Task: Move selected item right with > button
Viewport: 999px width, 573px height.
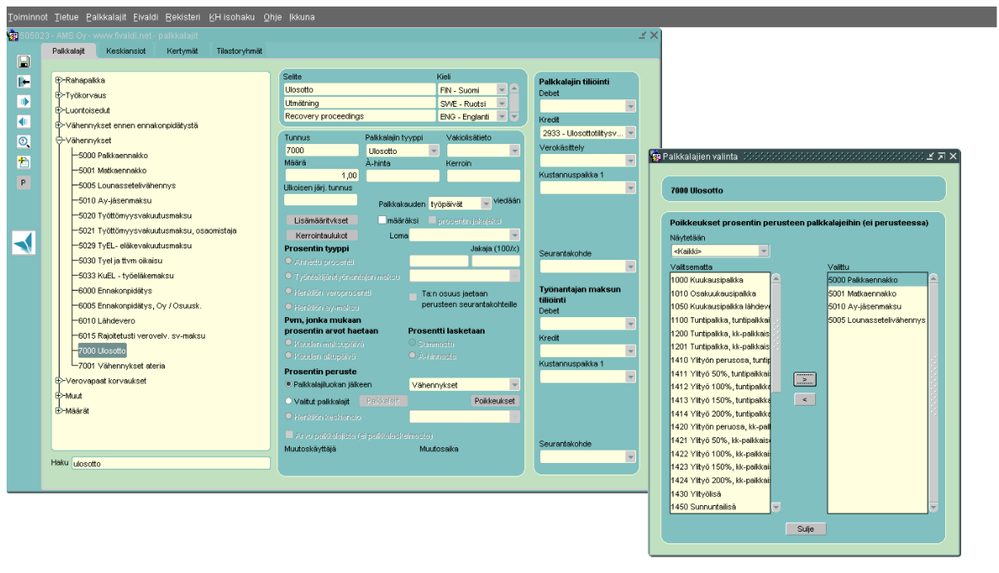Action: tap(805, 379)
